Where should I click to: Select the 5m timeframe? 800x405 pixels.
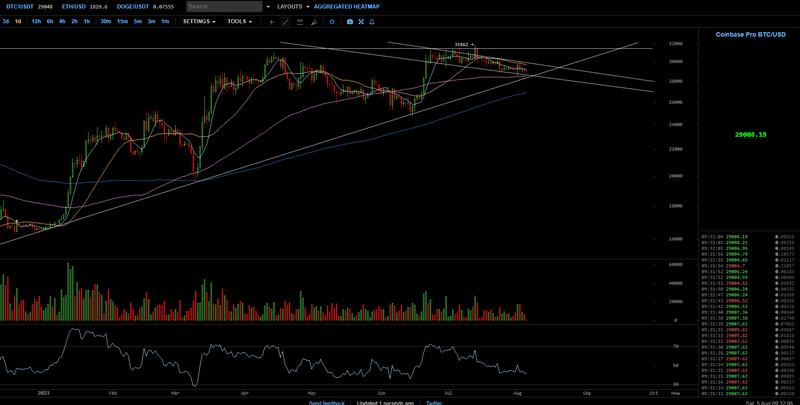[138, 21]
